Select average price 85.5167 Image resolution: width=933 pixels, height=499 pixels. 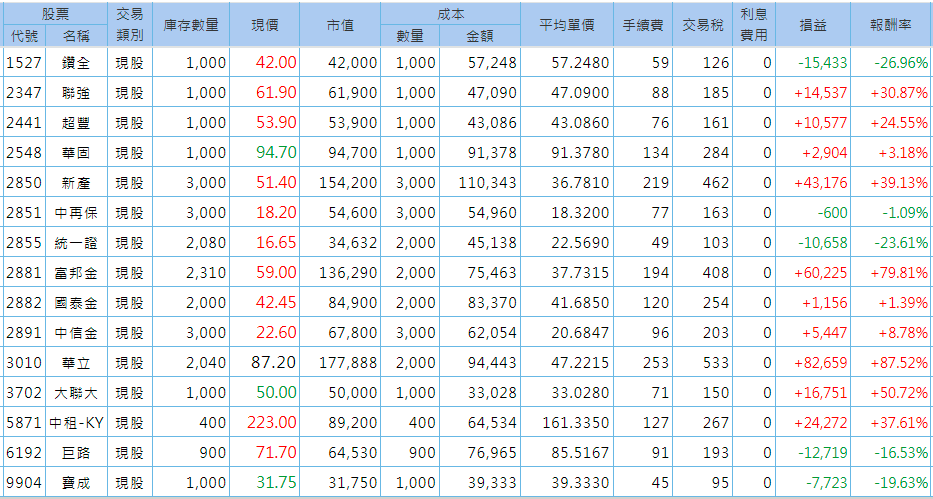pos(581,453)
